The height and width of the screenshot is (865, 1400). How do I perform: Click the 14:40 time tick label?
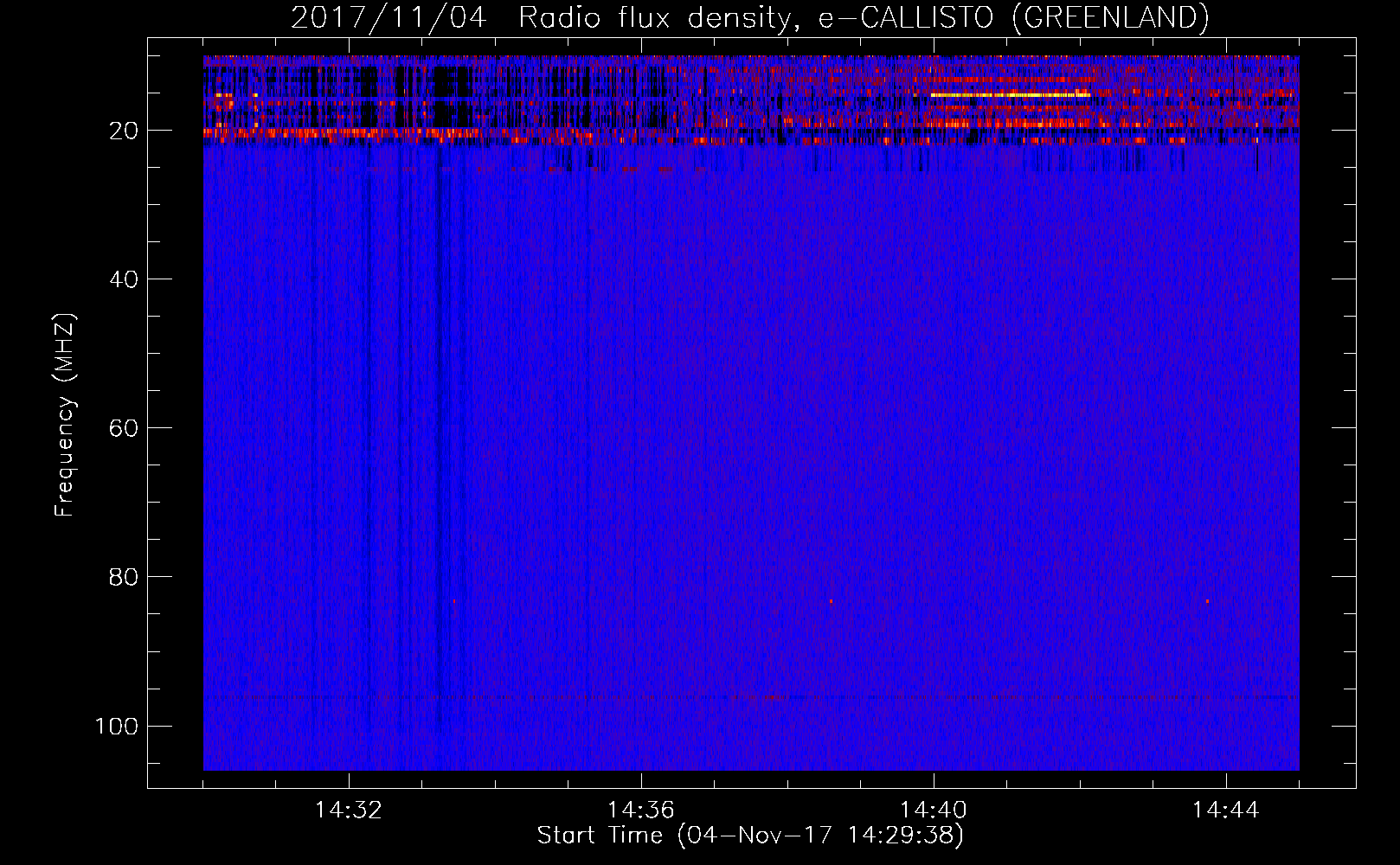click(x=934, y=811)
